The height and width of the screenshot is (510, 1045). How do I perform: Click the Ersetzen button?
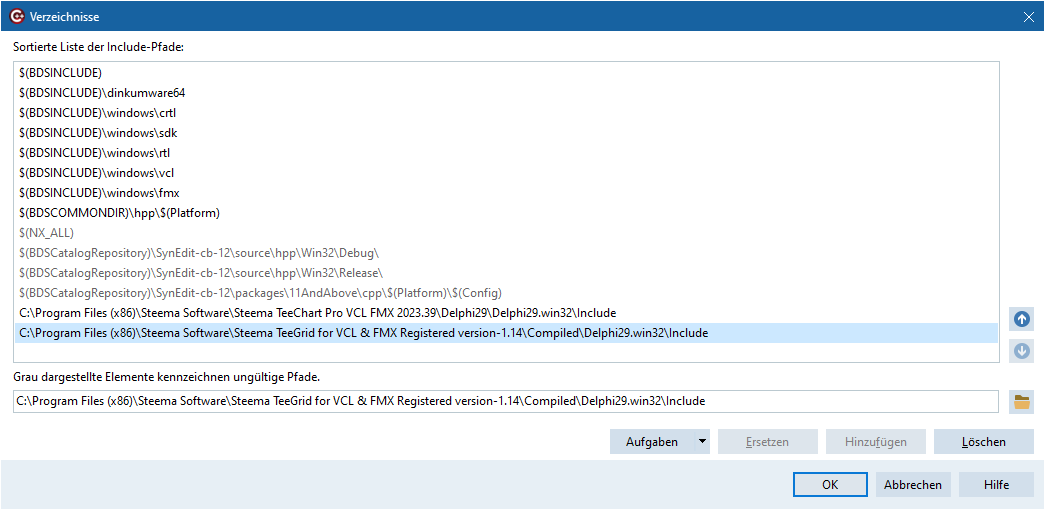coord(768,441)
